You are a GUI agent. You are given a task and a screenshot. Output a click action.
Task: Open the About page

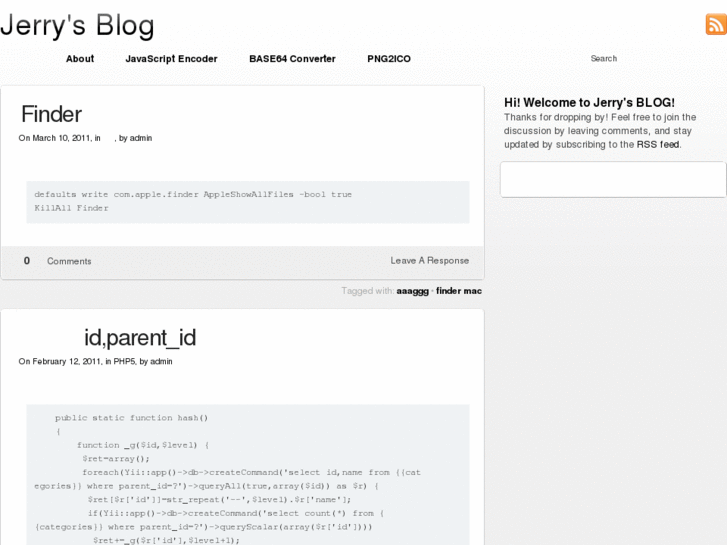(x=80, y=59)
